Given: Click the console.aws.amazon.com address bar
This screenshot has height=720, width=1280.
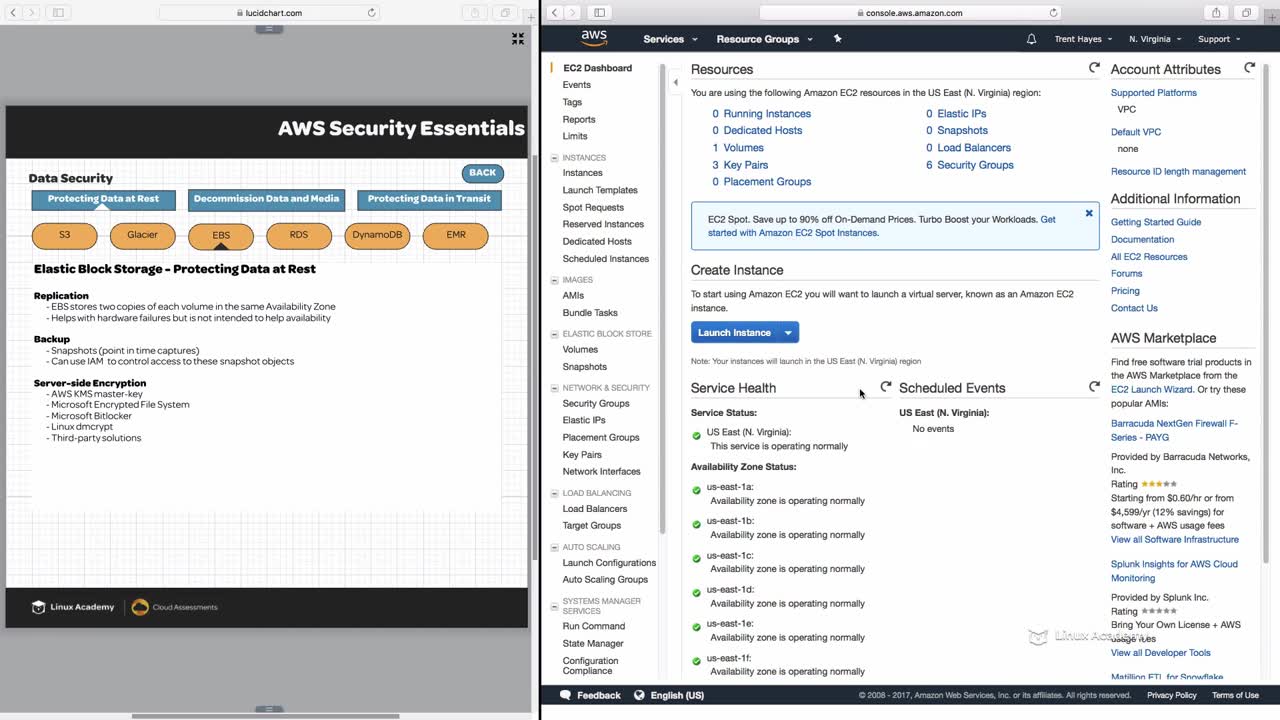Looking at the screenshot, I should click(910, 13).
